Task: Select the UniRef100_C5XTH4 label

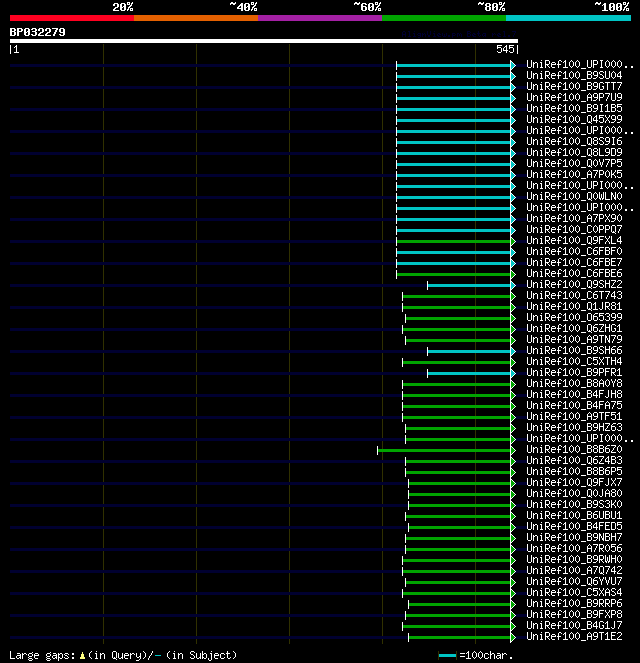Action: click(x=574, y=362)
